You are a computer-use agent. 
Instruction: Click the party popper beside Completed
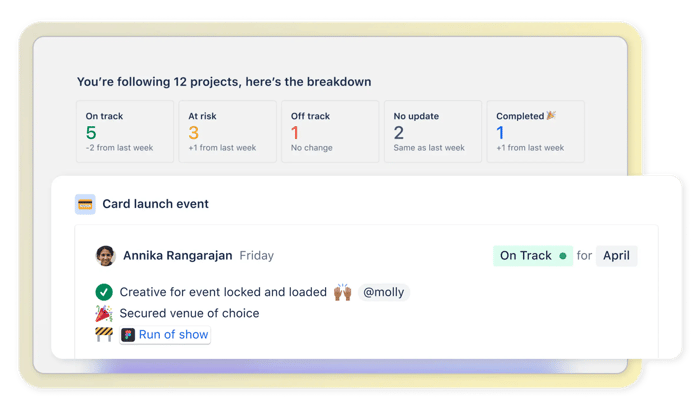click(551, 115)
